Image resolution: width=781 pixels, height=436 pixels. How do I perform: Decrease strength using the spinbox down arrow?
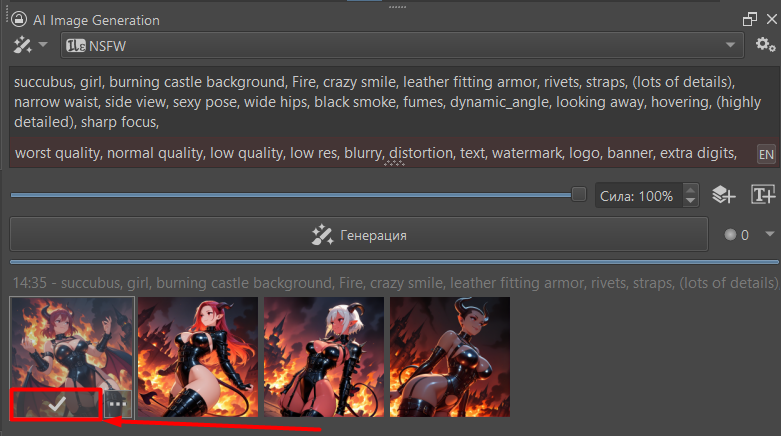(x=690, y=201)
